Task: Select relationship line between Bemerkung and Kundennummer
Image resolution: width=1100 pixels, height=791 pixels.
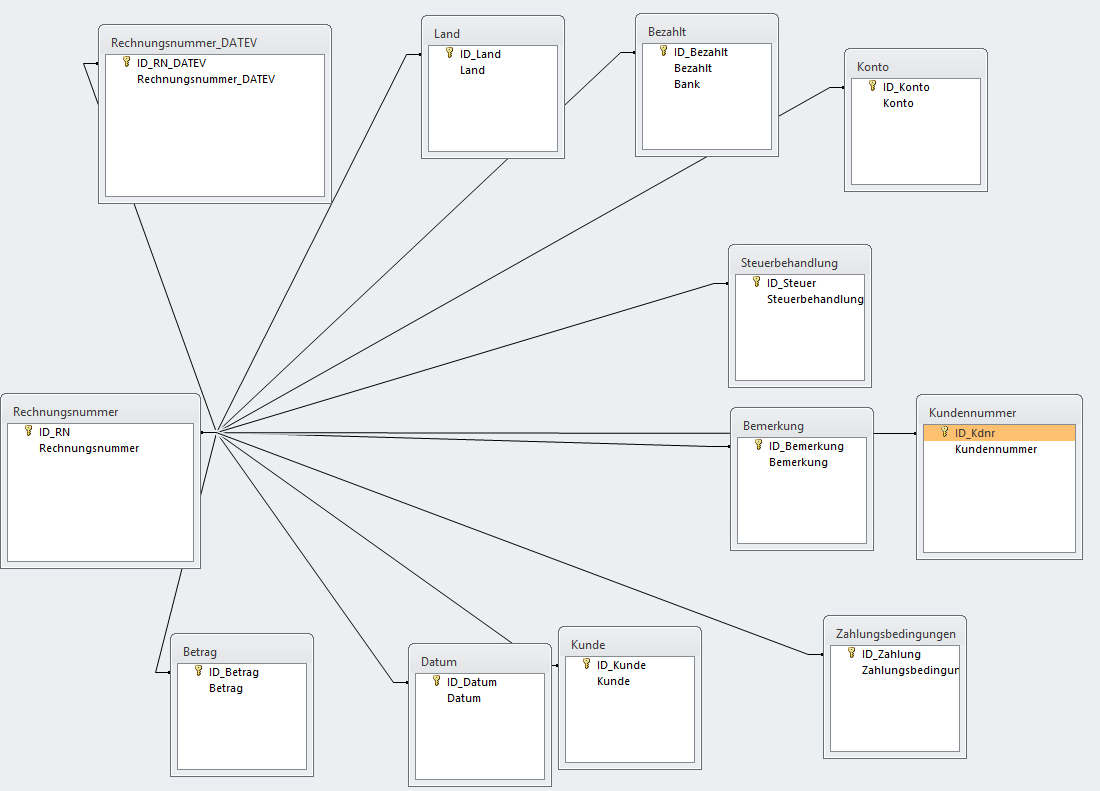Action: pos(894,433)
